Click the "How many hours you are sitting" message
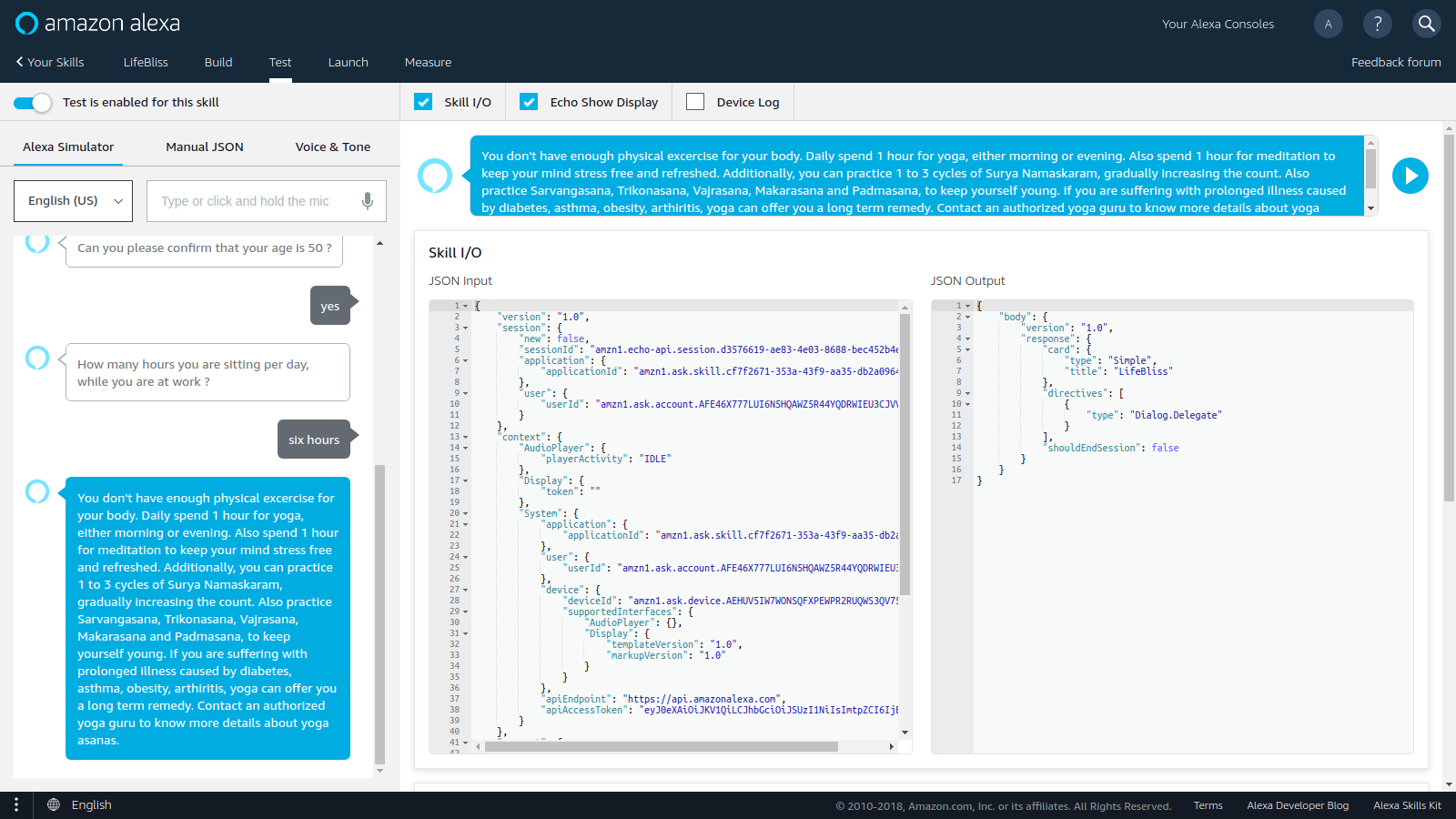This screenshot has width=1456, height=819. pyautogui.click(x=207, y=372)
